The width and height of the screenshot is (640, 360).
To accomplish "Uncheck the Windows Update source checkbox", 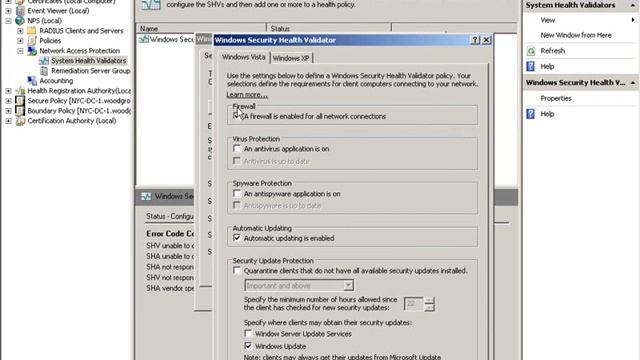I will coord(248,346).
